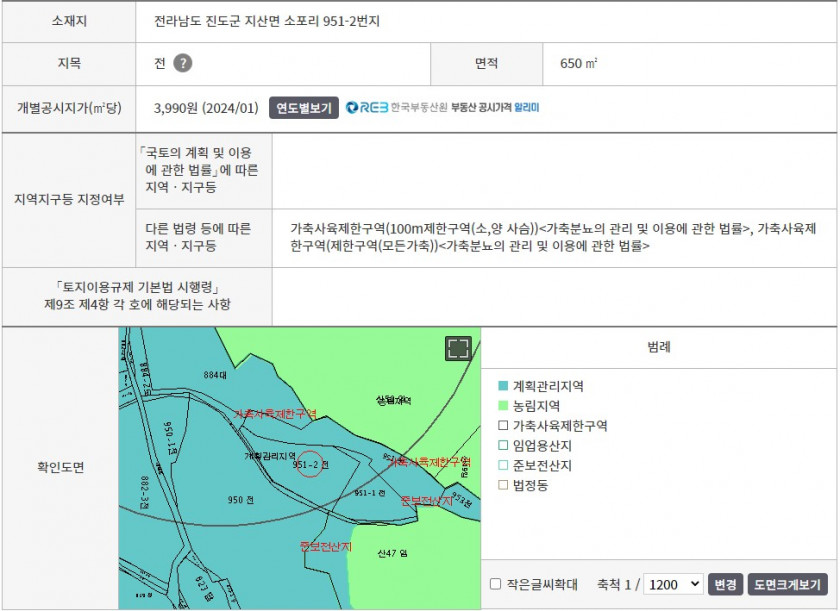Viewport: 840px width, 611px height.
Task: Click the 준보전산지 legend box
Action: click(x=504, y=466)
